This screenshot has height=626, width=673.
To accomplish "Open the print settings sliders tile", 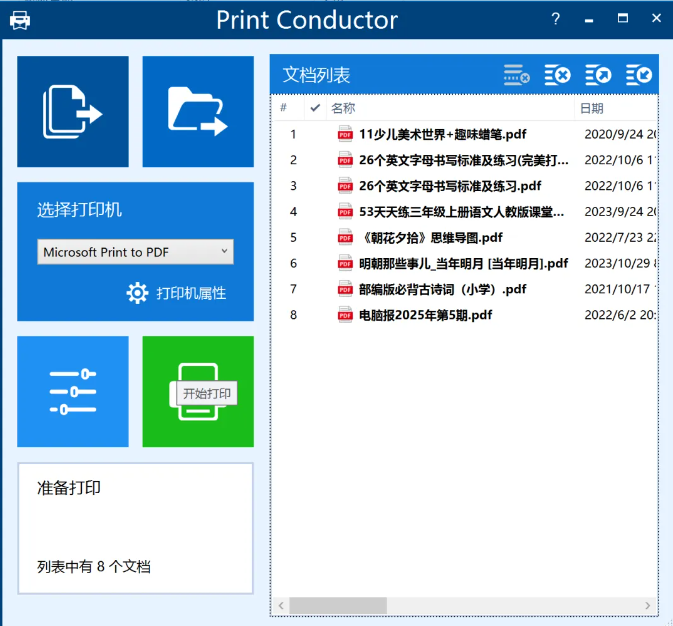I will tap(73, 392).
